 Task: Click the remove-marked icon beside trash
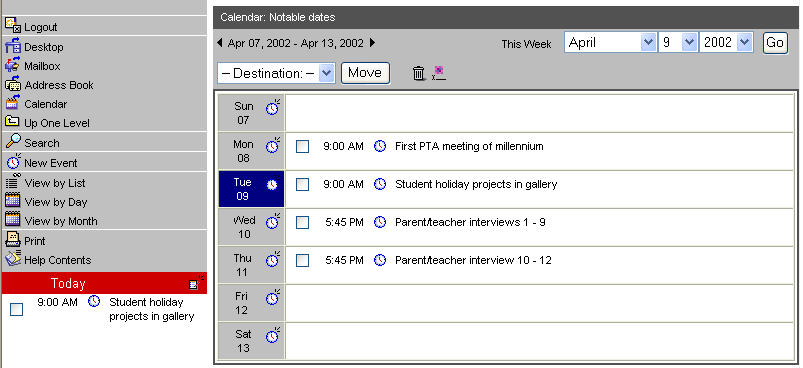tap(438, 73)
